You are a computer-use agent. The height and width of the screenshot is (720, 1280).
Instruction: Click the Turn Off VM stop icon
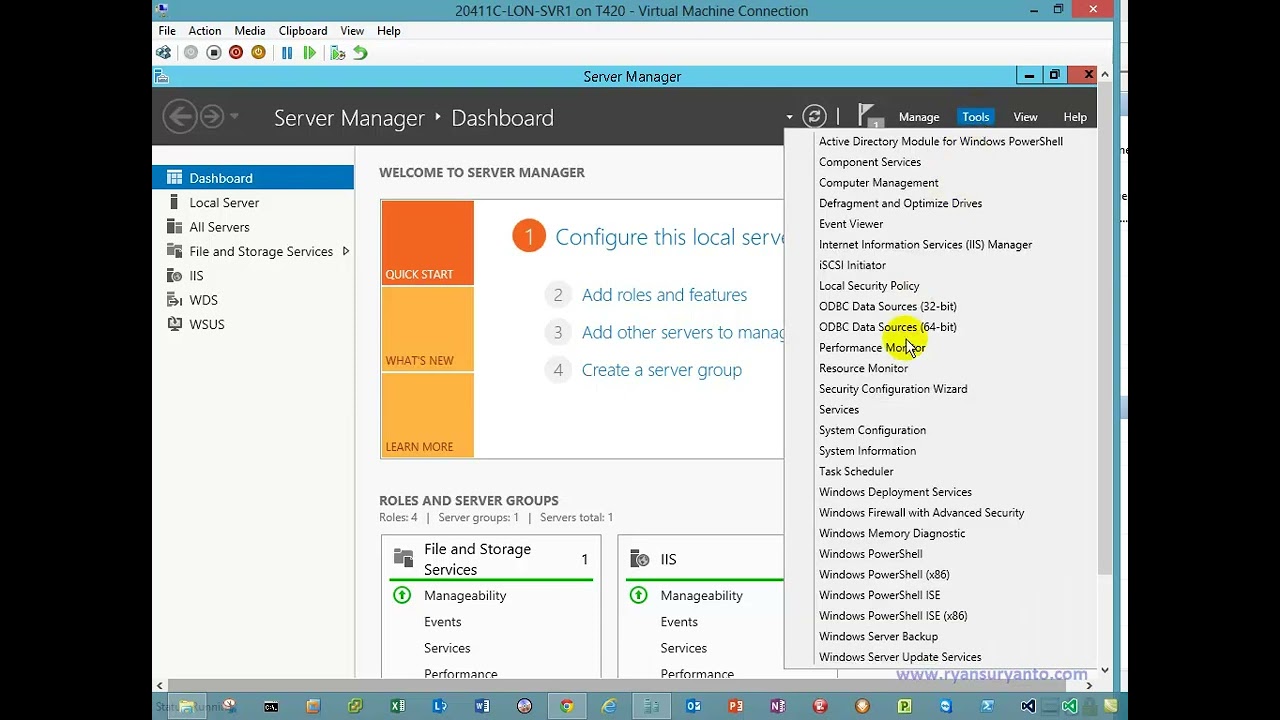(214, 53)
